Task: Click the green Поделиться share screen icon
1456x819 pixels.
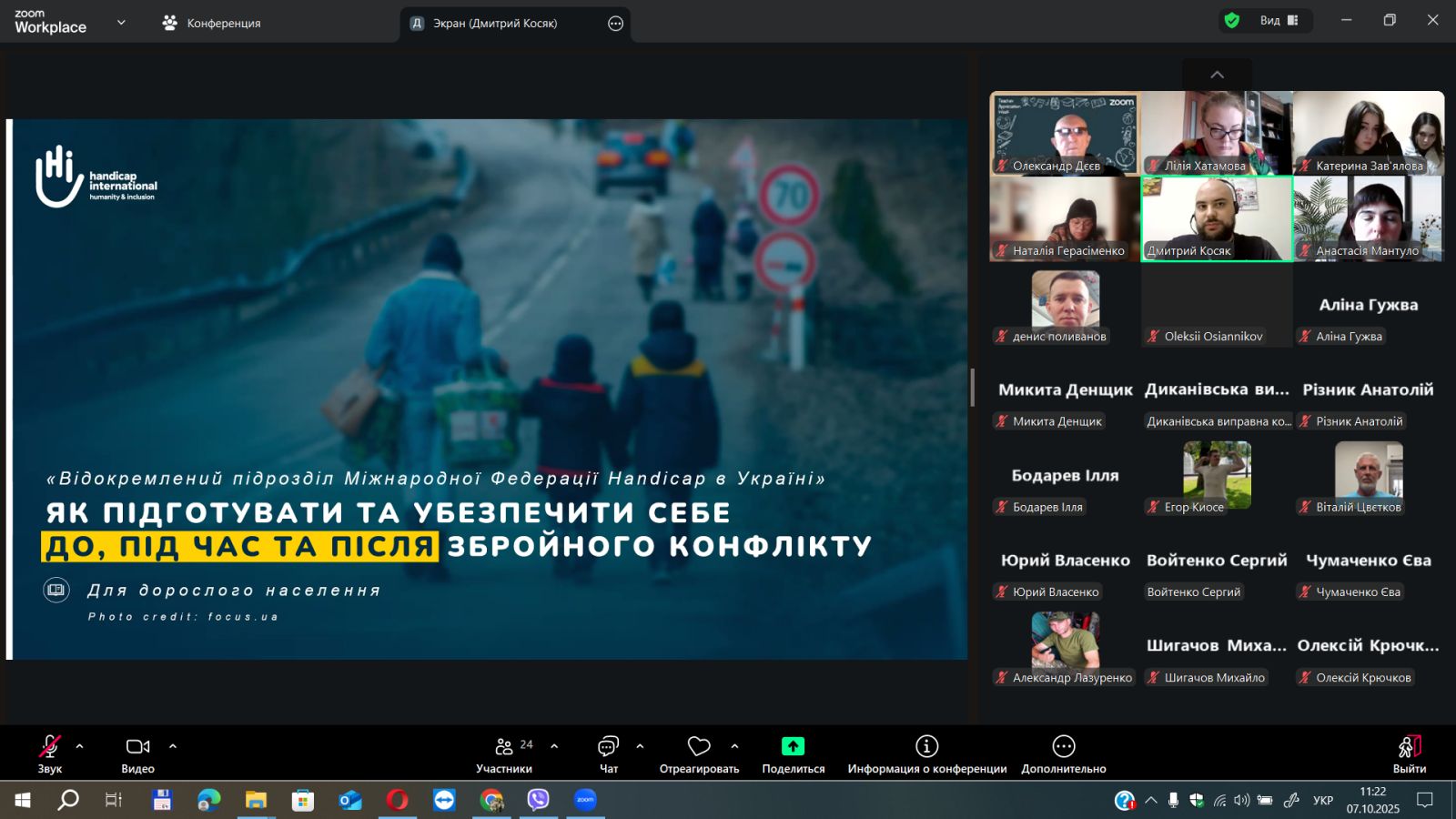Action: tap(793, 747)
